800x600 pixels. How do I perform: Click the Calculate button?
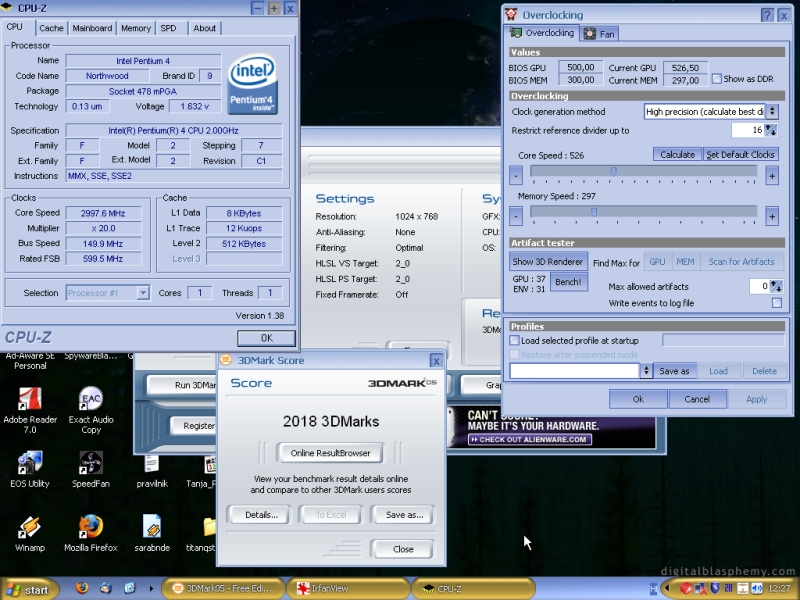pos(677,155)
